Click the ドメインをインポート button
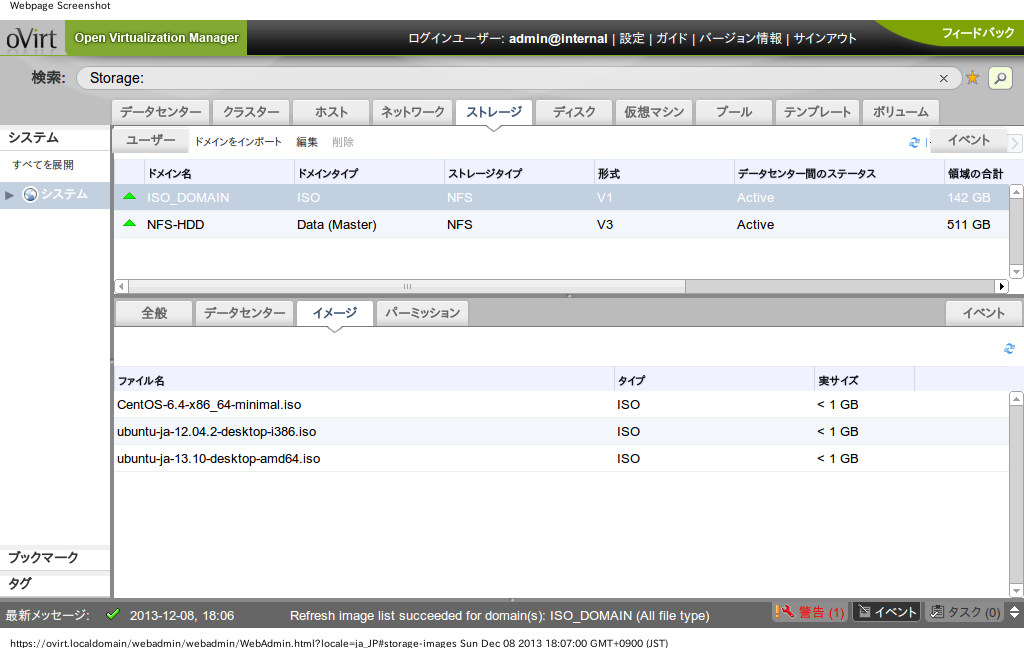The width and height of the screenshot is (1024, 648). tap(238, 143)
